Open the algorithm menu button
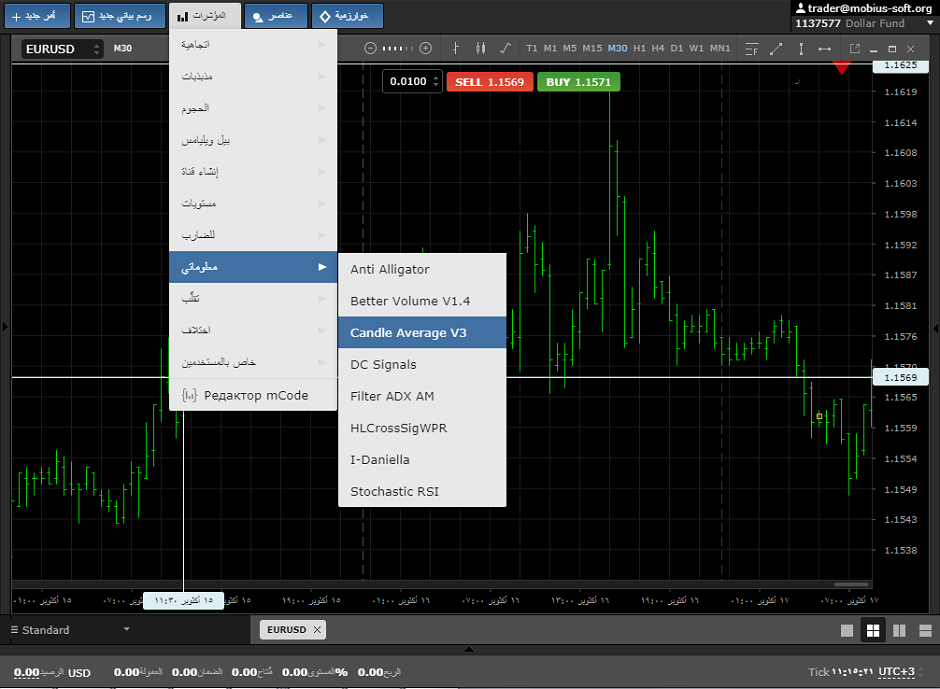Image resolution: width=940 pixels, height=689 pixels. (x=347, y=16)
